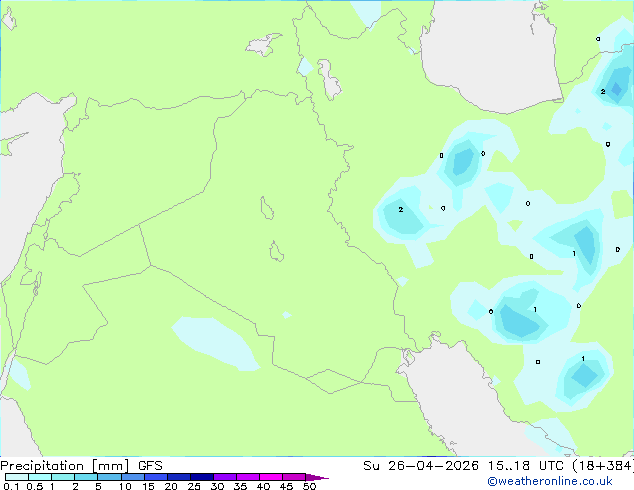Pick the 15–20 mm legend color swatch
The height and width of the screenshot is (490, 634).
coord(156,477)
